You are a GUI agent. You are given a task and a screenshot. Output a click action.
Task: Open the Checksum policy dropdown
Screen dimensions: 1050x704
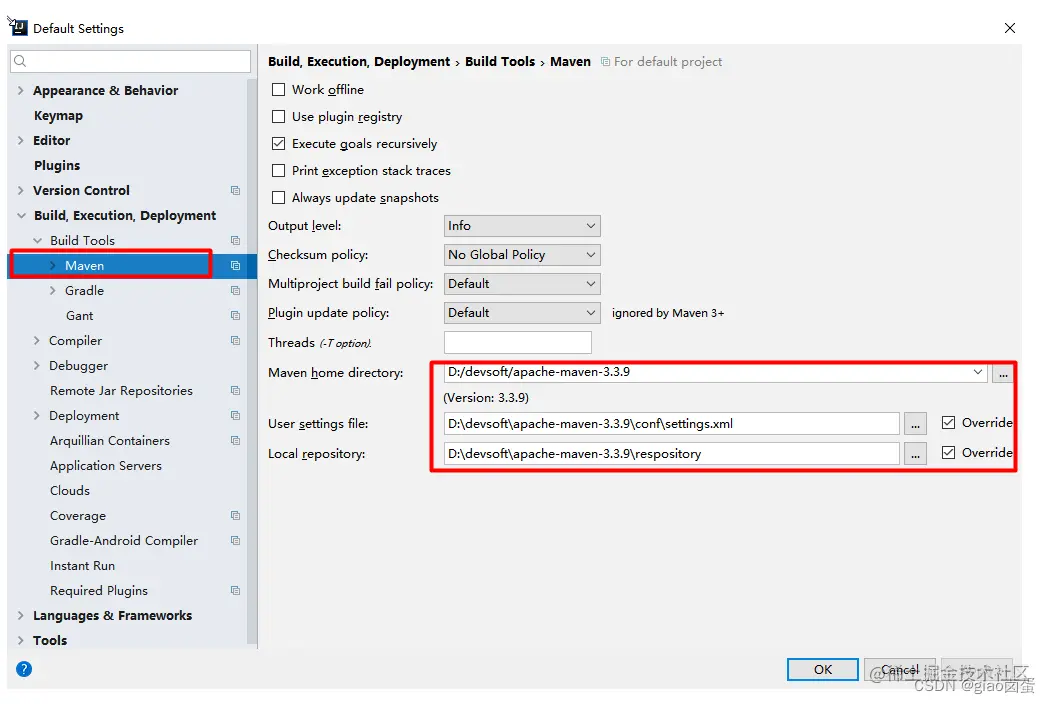(522, 255)
